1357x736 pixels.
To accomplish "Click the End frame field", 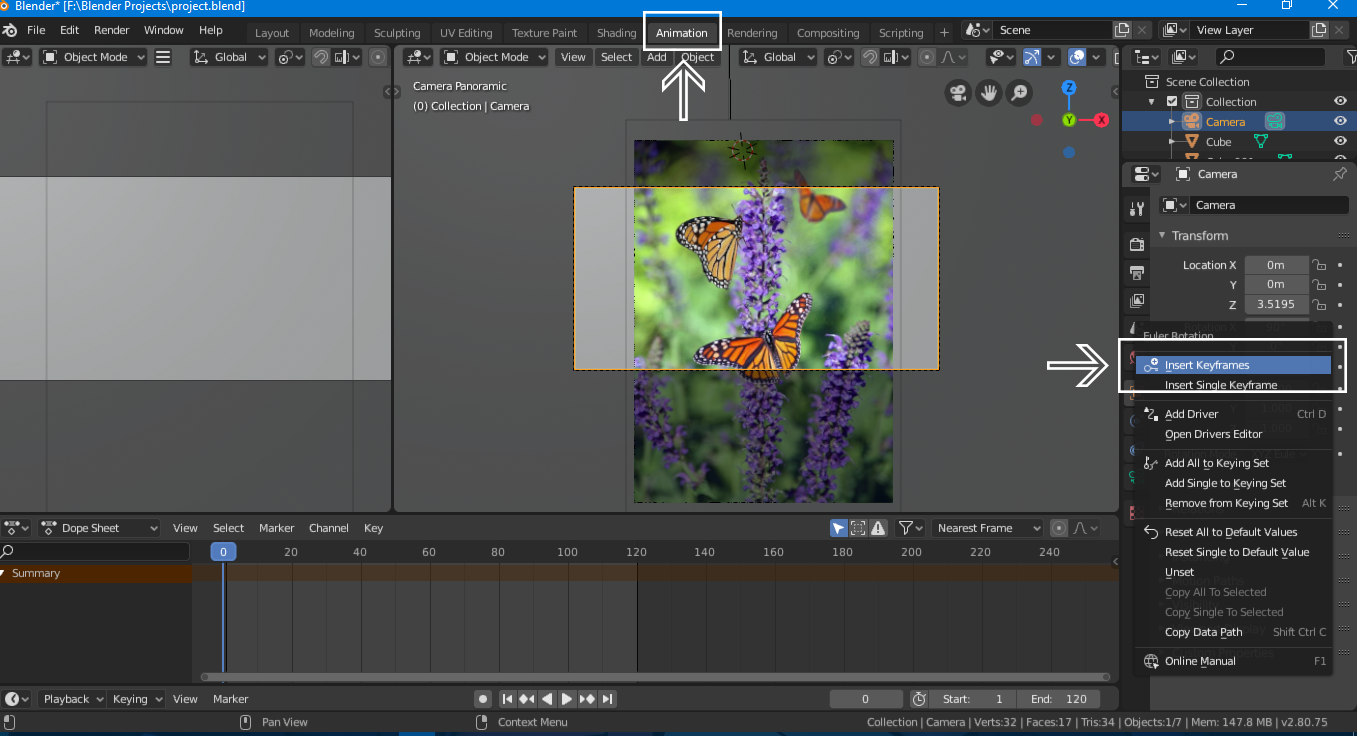I will [x=1058, y=699].
